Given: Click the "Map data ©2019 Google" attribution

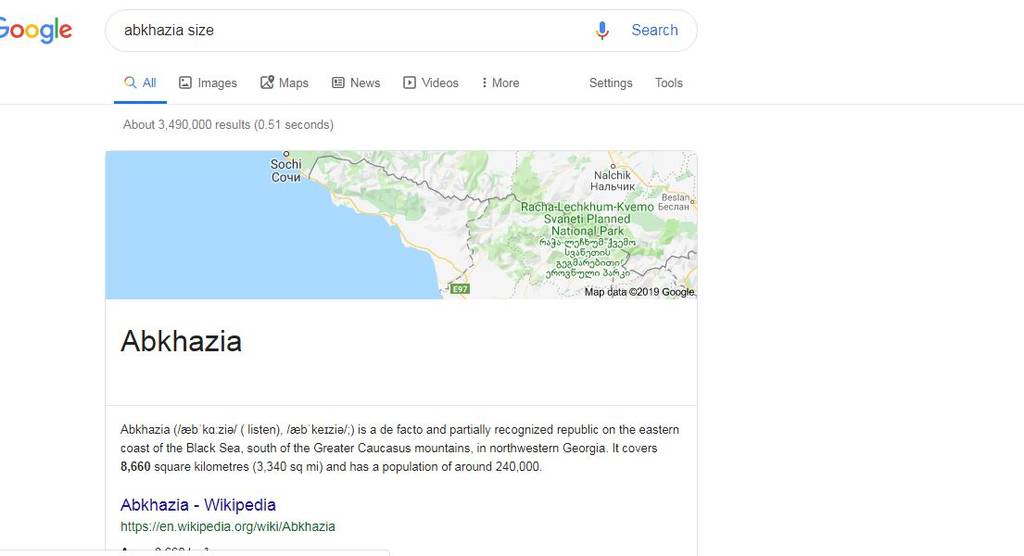Looking at the screenshot, I should click(x=639, y=292).
